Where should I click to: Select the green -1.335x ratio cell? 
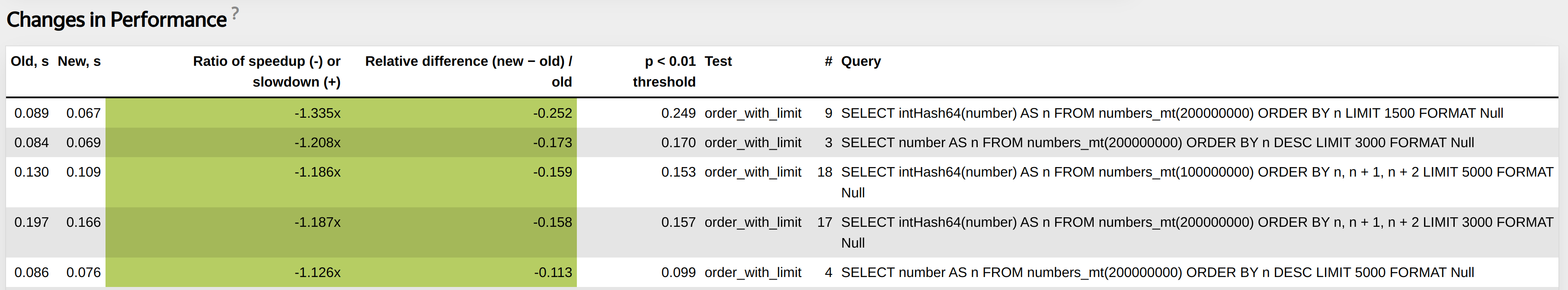pos(317,113)
